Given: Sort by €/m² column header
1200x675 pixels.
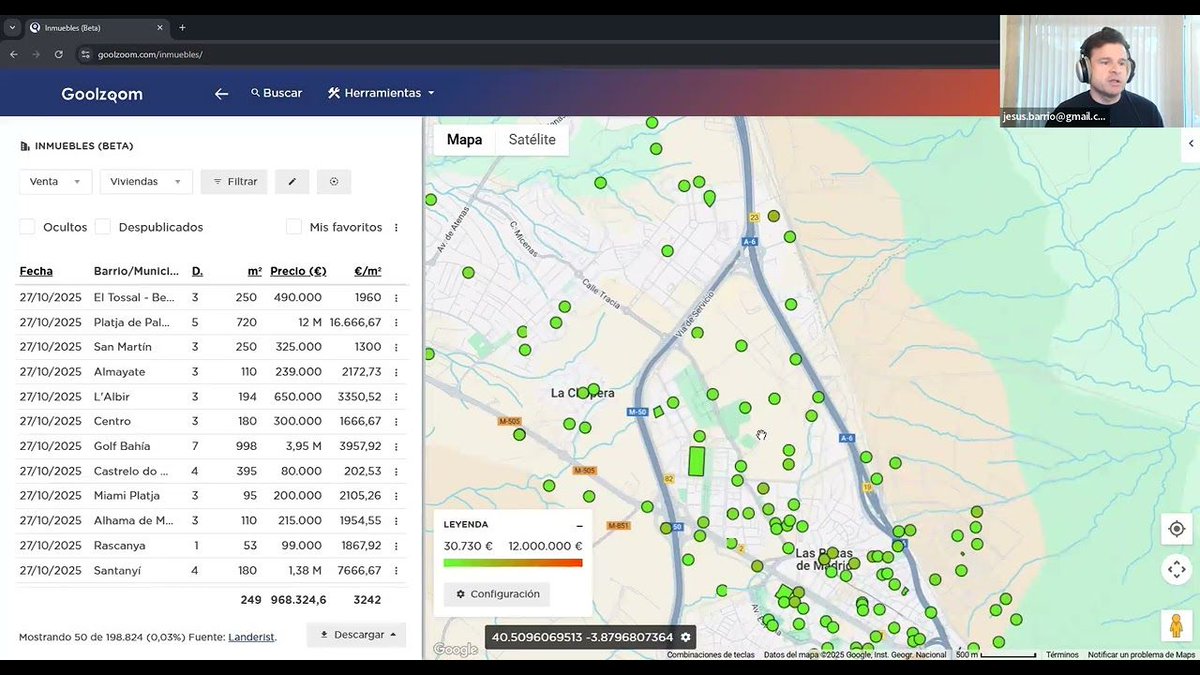Looking at the screenshot, I should point(368,271).
